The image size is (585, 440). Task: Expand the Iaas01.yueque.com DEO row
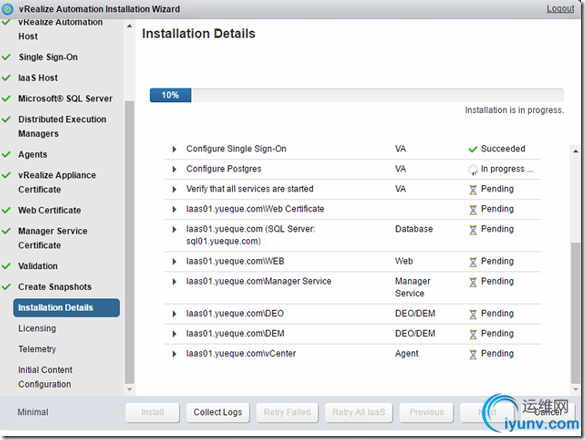[174, 314]
